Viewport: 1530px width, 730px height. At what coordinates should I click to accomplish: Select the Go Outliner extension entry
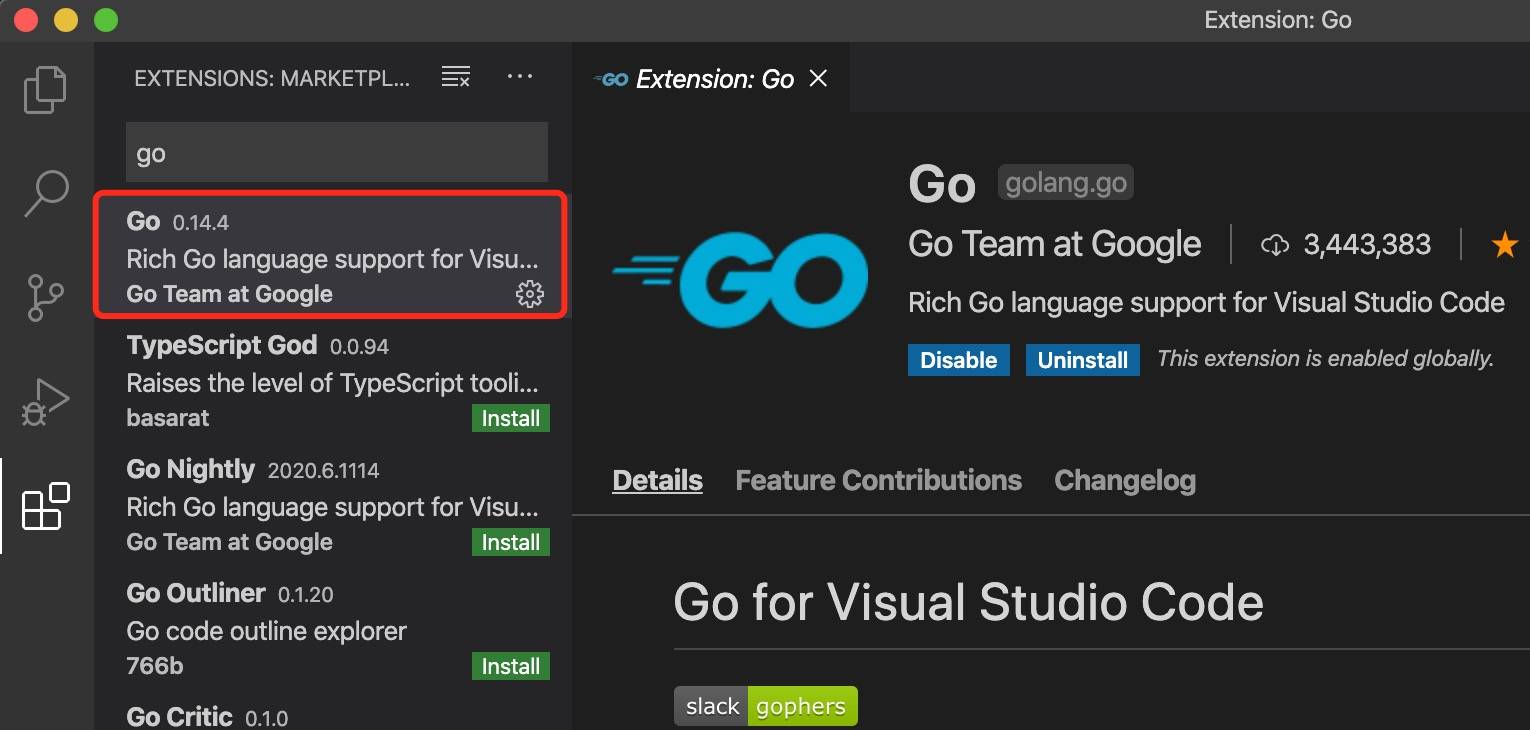point(333,630)
